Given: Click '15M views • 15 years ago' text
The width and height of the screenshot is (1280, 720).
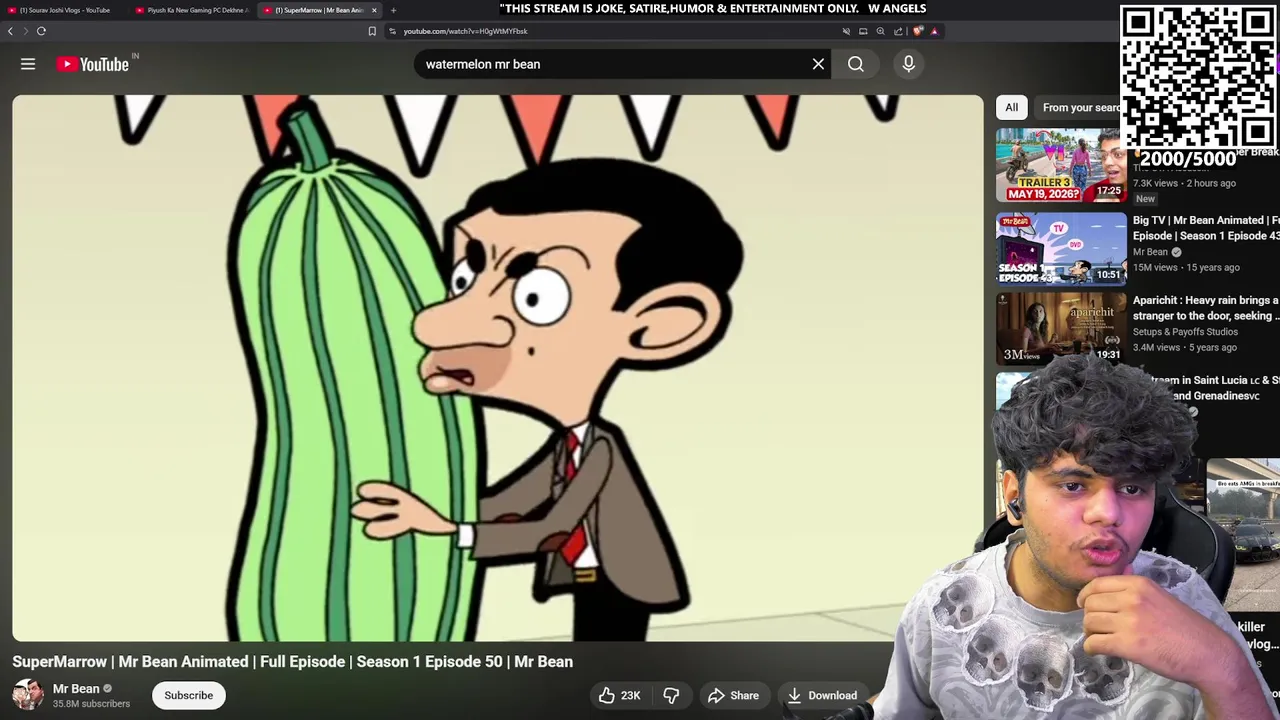Looking at the screenshot, I should click(x=1186, y=268).
